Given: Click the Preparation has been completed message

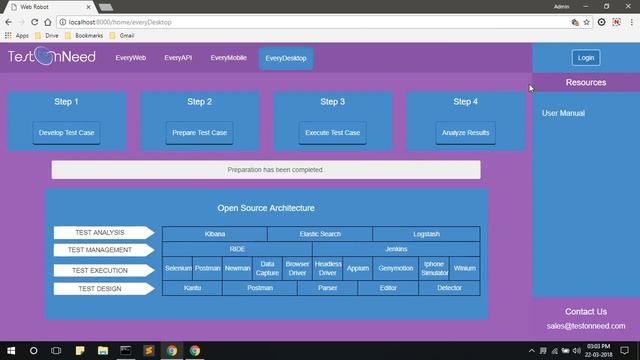Looking at the screenshot, I should coord(266,169).
